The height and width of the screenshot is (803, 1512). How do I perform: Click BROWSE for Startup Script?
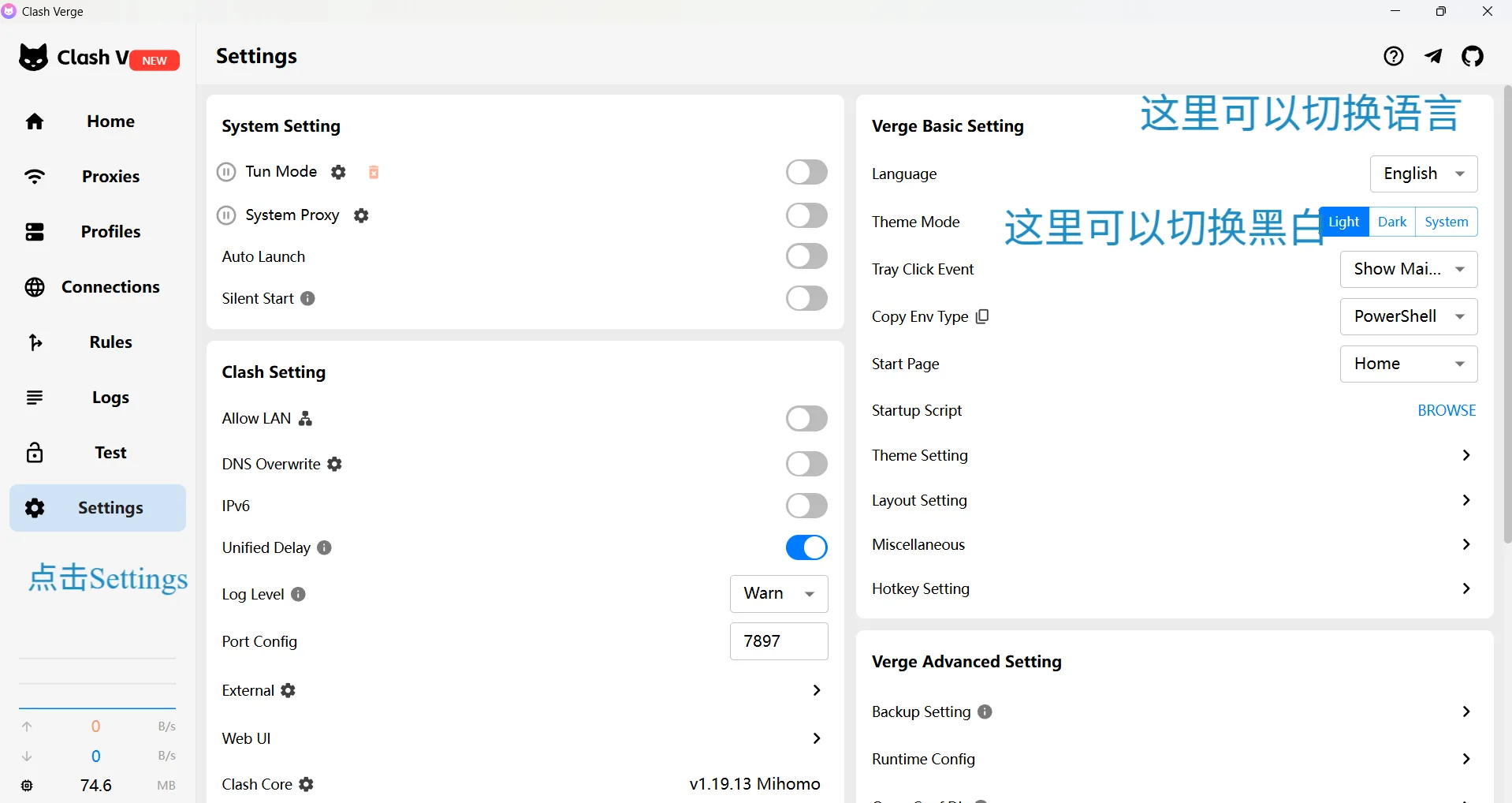[1447, 410]
